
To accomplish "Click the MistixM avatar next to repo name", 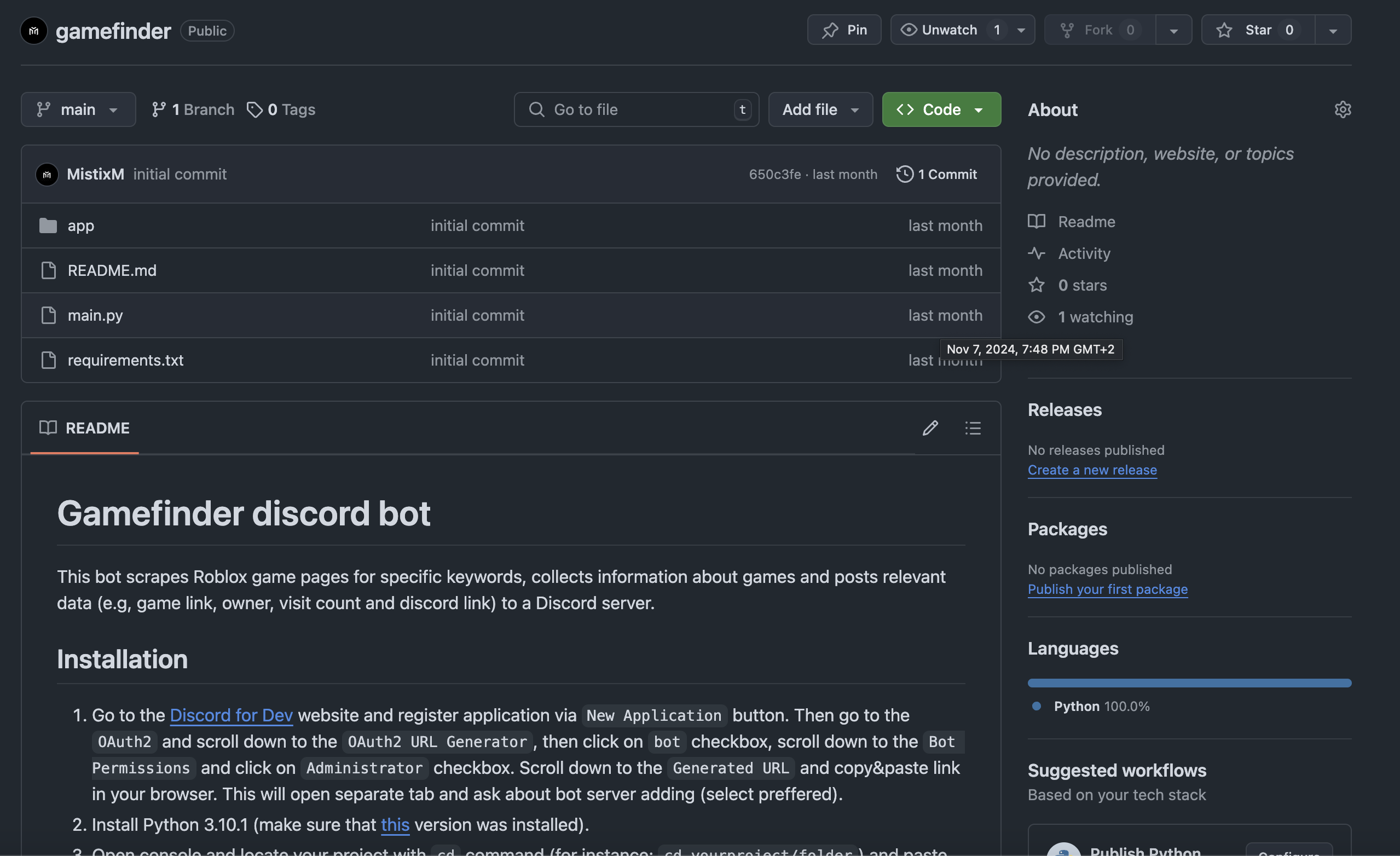I will 34,31.
